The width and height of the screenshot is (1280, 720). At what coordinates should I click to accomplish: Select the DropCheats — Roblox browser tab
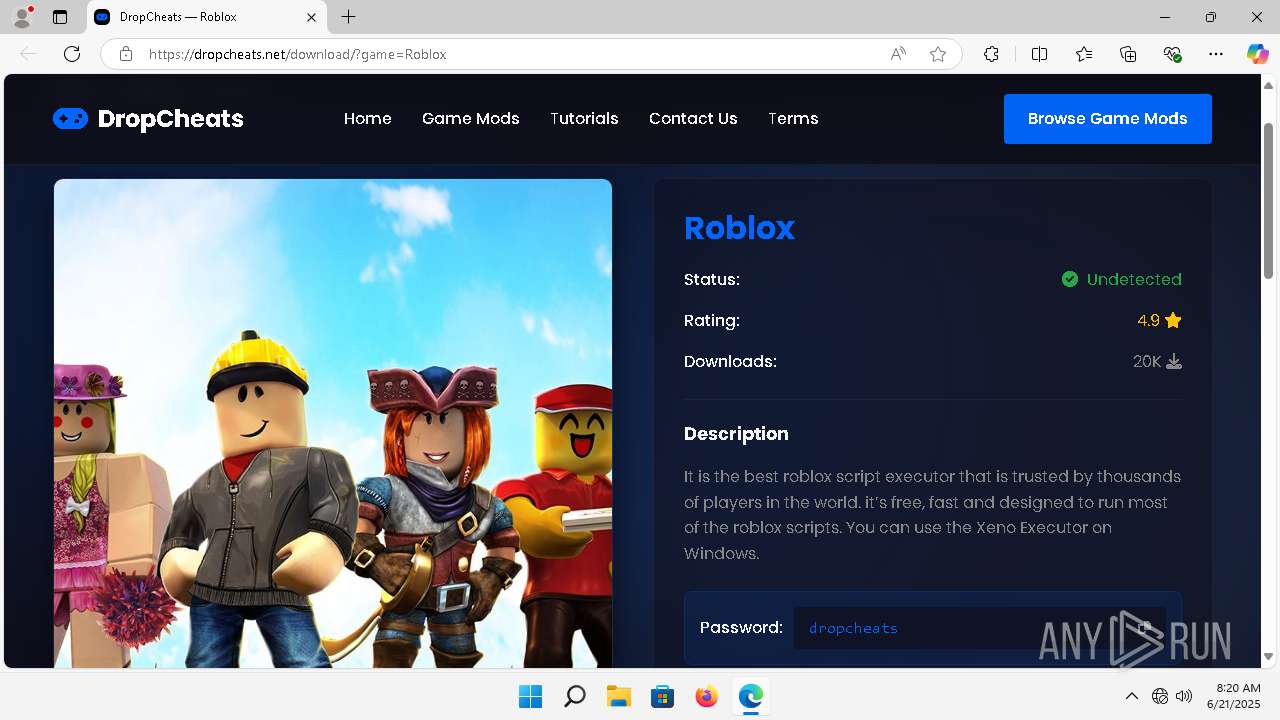click(x=207, y=17)
